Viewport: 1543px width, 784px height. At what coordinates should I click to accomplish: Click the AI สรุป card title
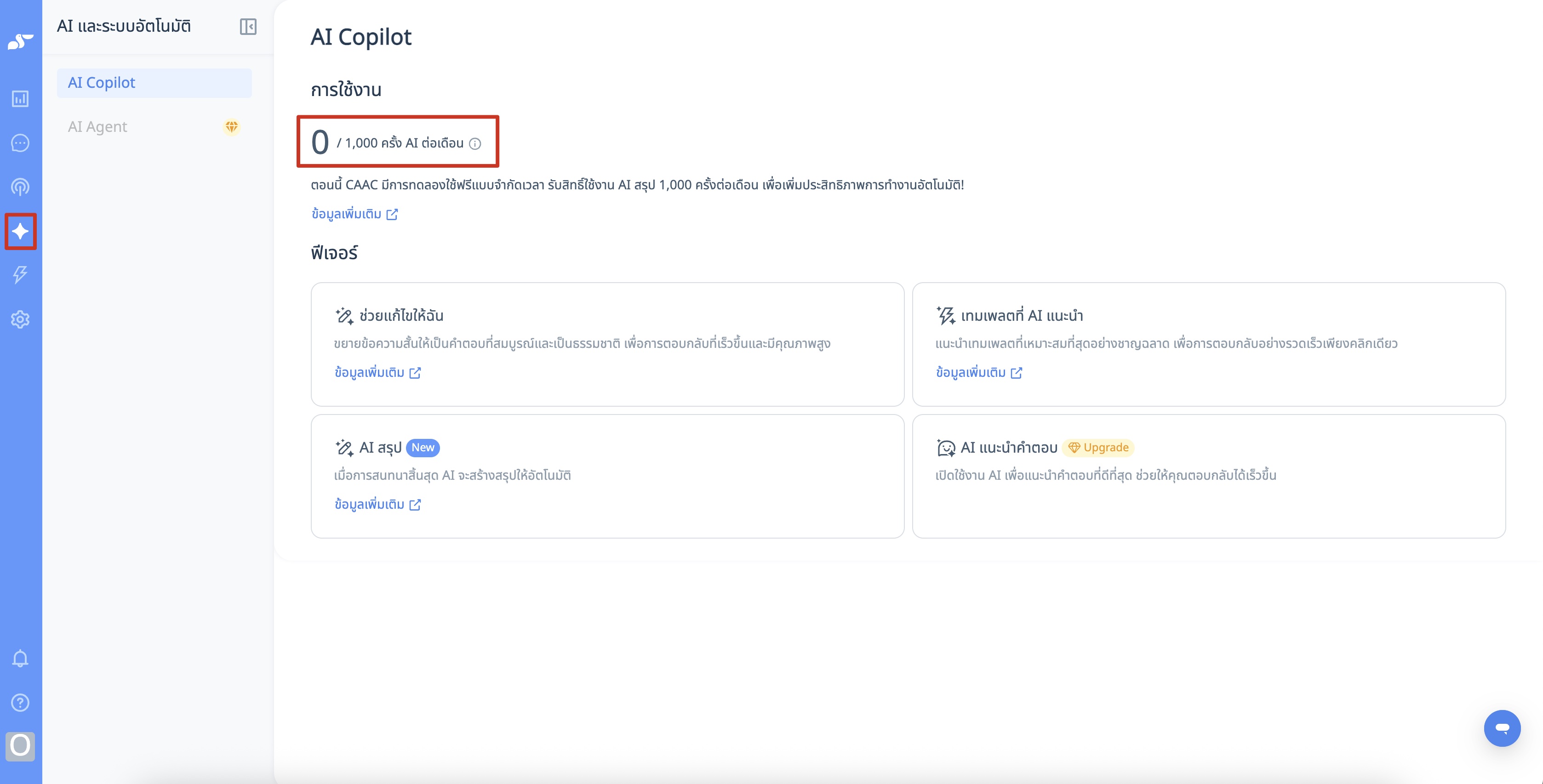(380, 448)
